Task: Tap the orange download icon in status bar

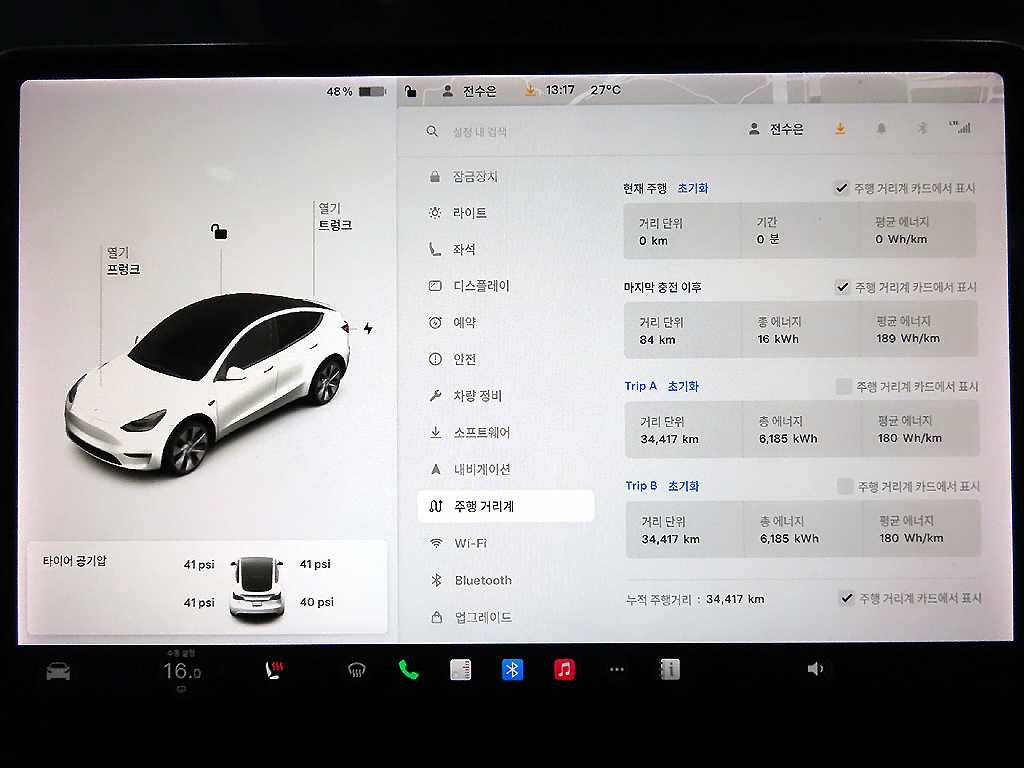Action: click(x=530, y=90)
